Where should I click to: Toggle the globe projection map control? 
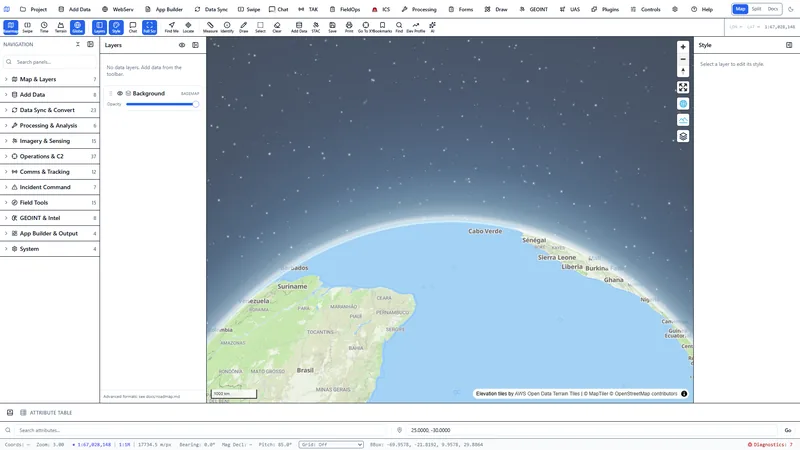[683, 104]
